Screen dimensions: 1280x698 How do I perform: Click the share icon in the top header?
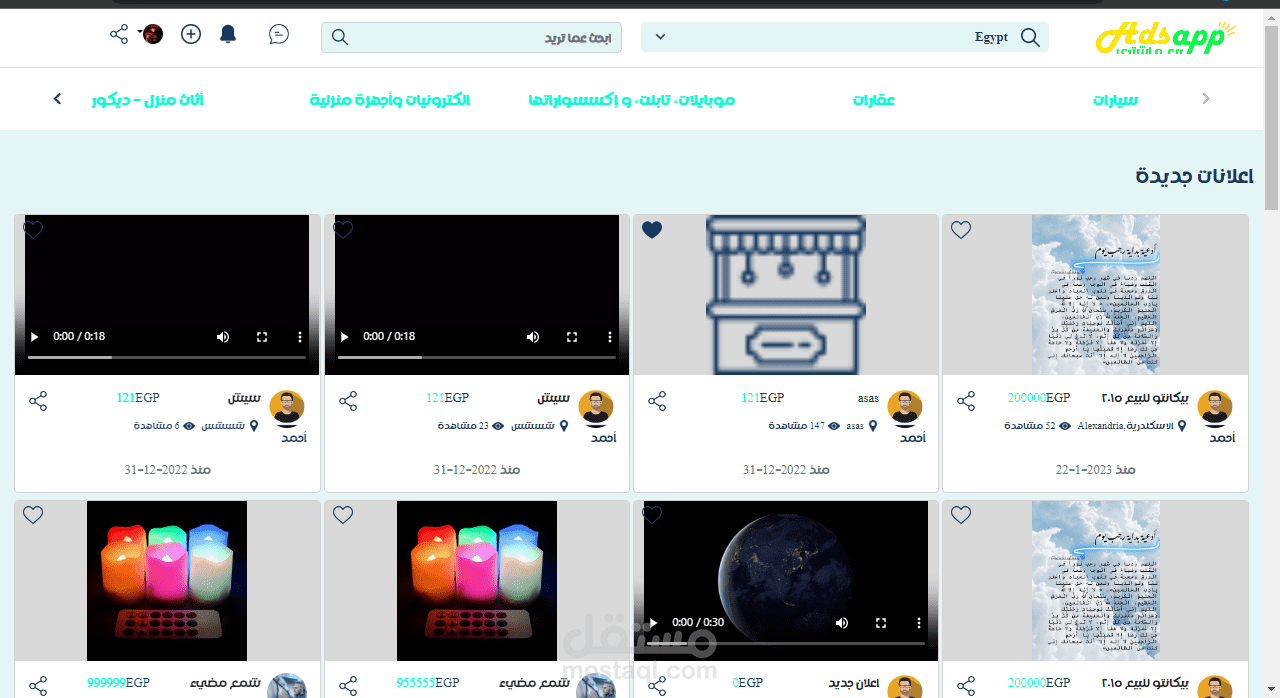[119, 34]
